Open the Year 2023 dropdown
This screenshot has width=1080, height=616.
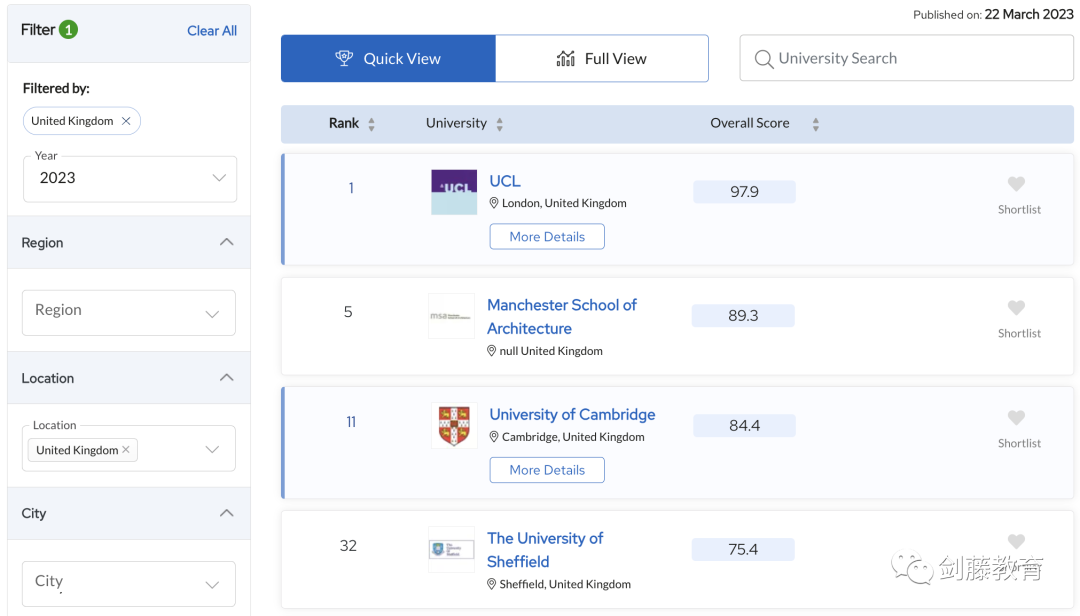[129, 178]
